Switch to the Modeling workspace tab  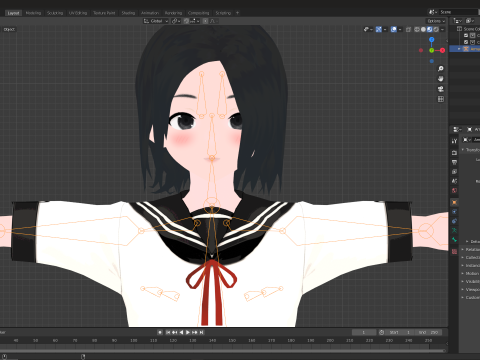point(33,13)
